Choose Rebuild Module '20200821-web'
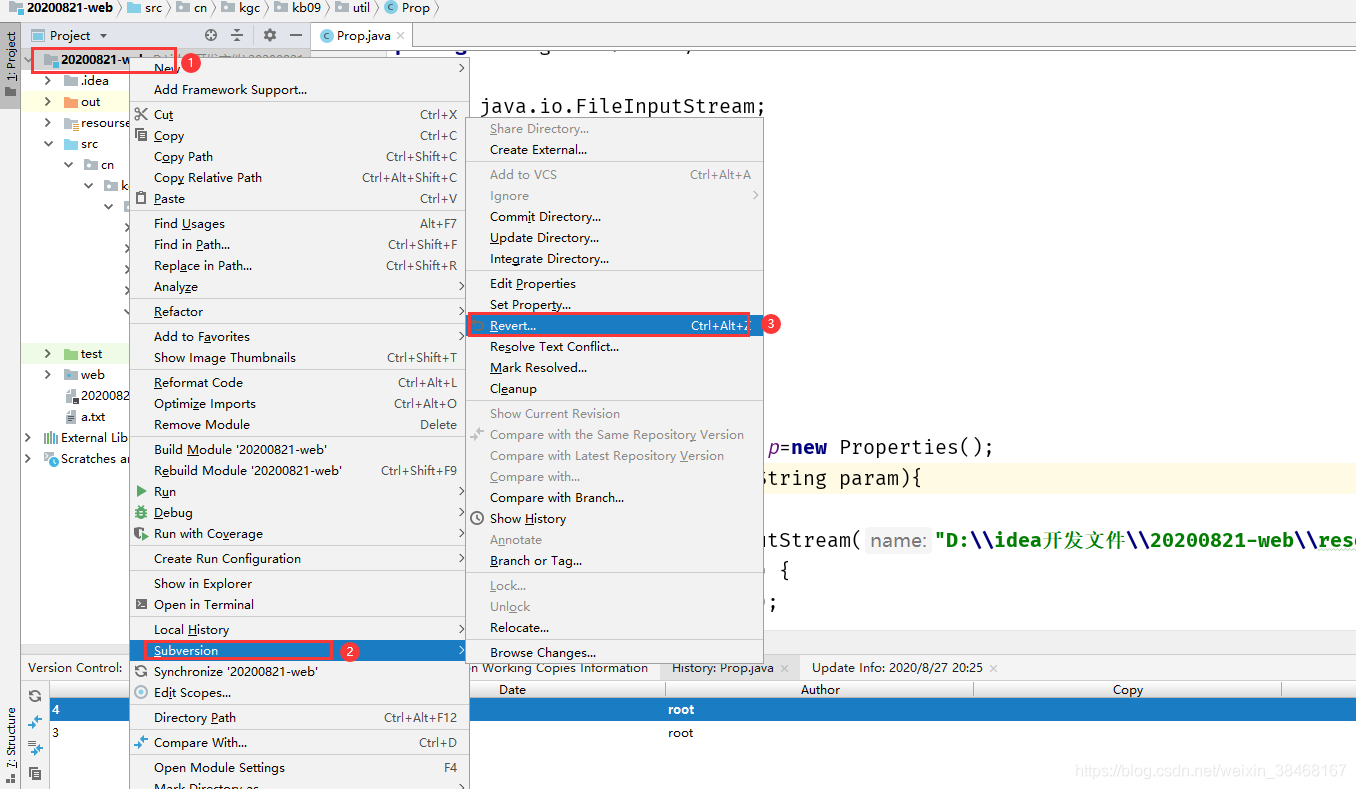This screenshot has height=789, width=1356. pyautogui.click(x=299, y=470)
